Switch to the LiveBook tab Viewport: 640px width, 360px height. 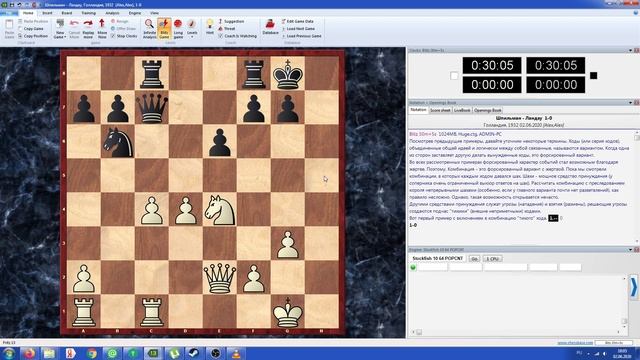[462, 110]
